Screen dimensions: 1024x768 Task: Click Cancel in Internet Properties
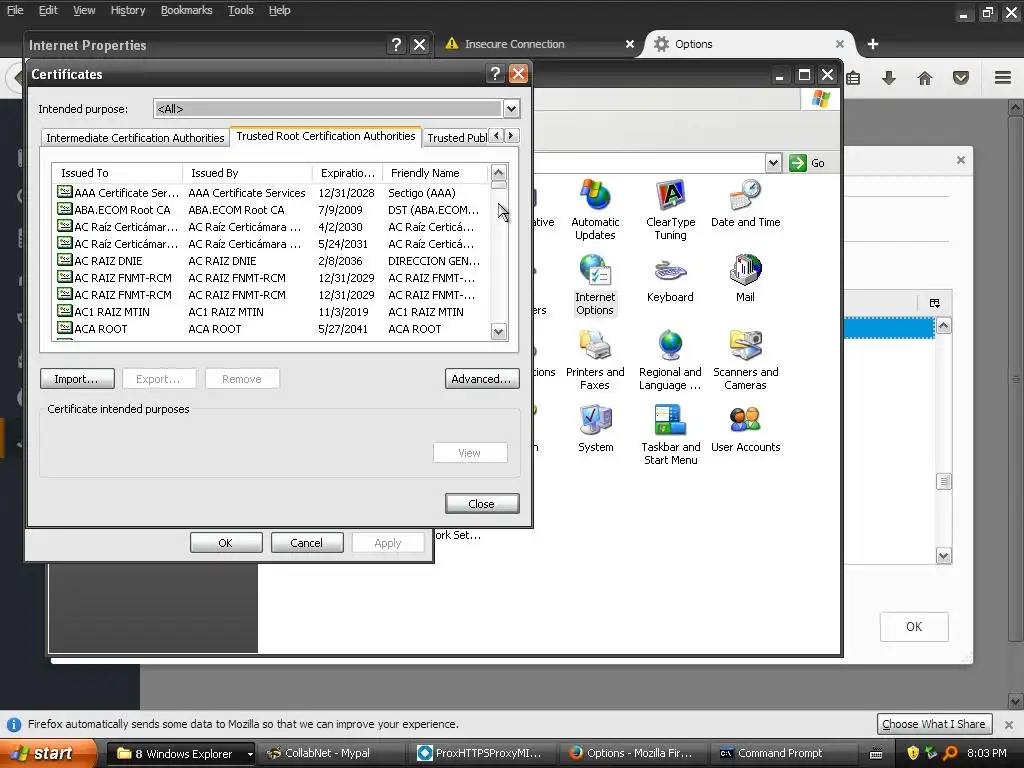click(x=306, y=543)
